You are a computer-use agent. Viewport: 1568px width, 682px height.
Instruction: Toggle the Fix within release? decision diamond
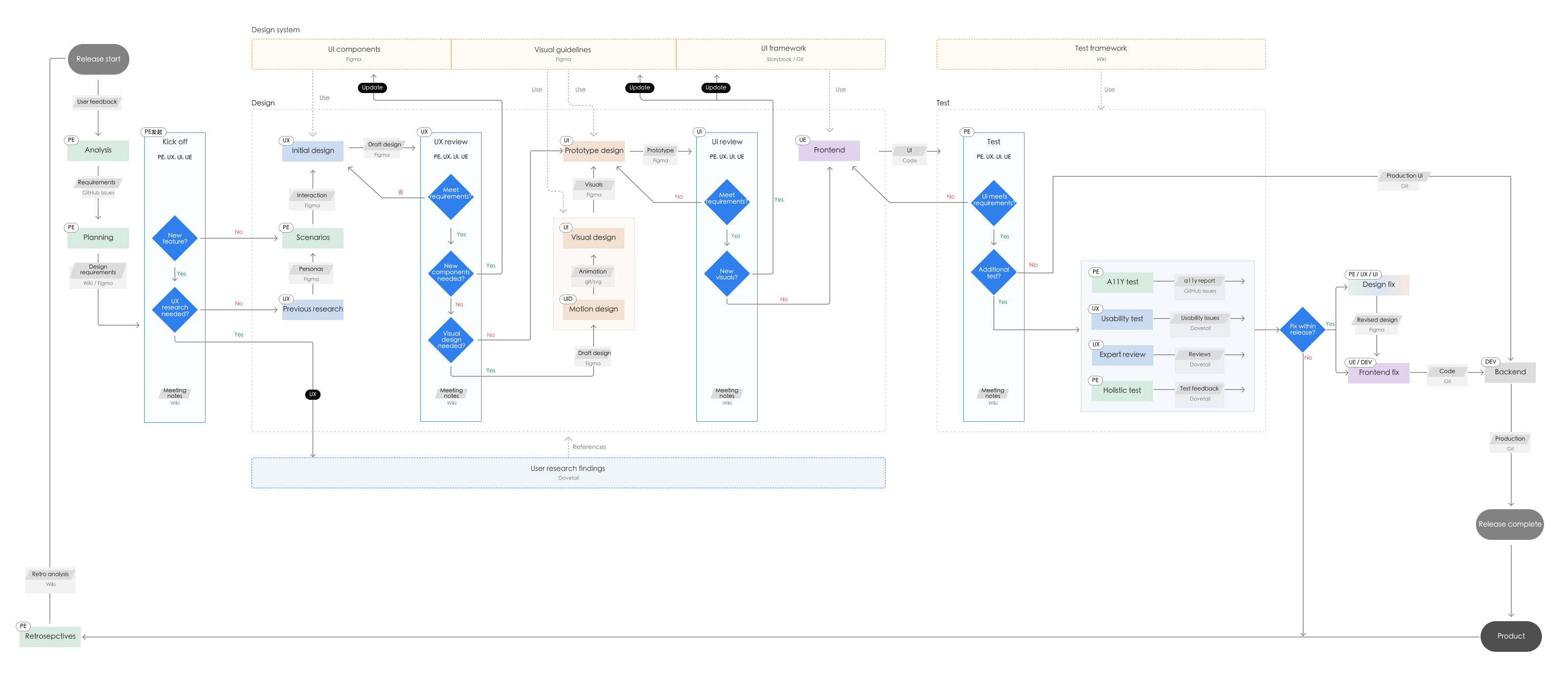pyautogui.click(x=1302, y=331)
